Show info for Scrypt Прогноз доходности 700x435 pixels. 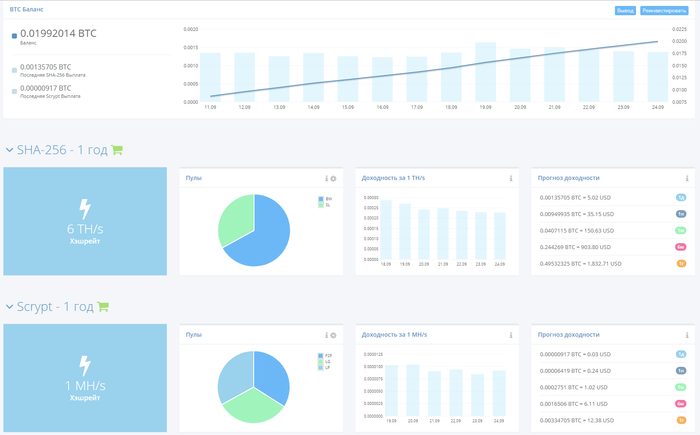point(687,335)
